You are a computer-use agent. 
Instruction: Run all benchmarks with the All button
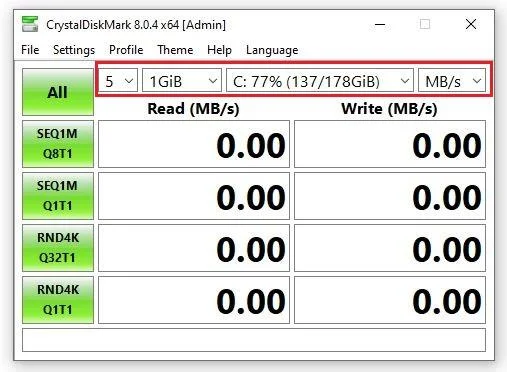58,92
